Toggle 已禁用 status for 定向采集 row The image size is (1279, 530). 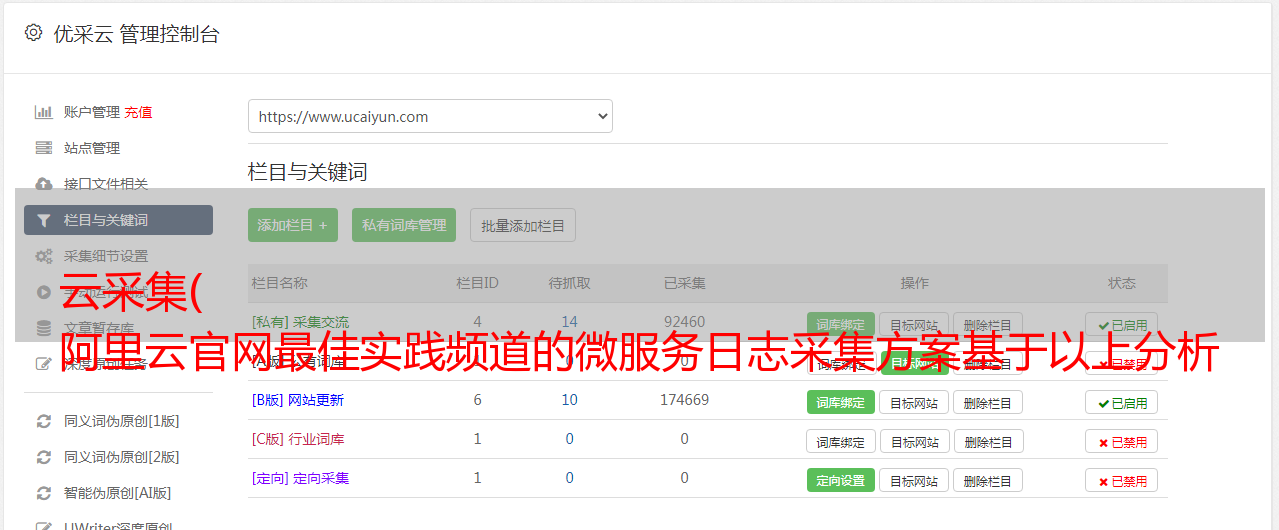(x=1122, y=480)
